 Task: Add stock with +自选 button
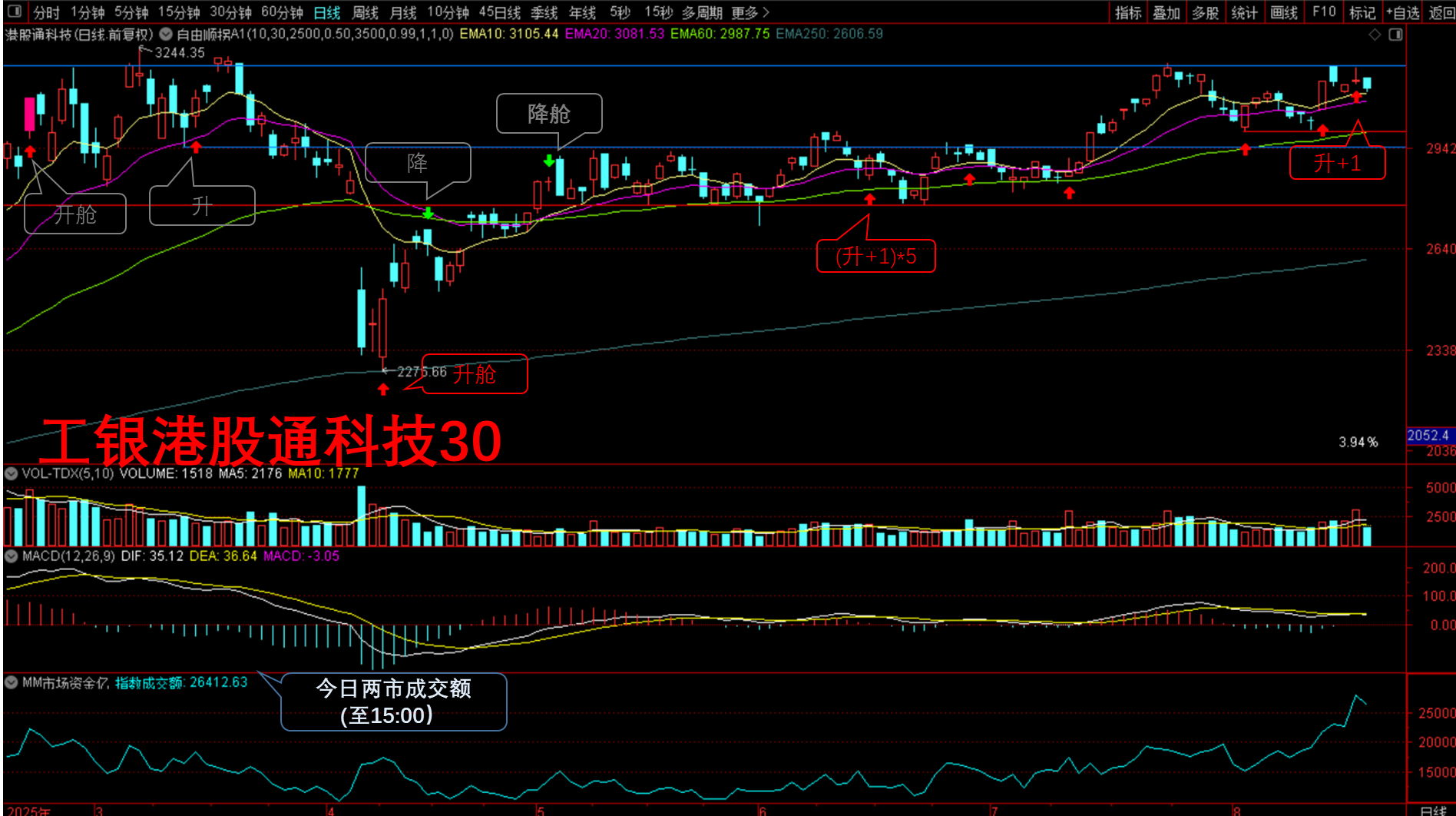click(x=1404, y=12)
